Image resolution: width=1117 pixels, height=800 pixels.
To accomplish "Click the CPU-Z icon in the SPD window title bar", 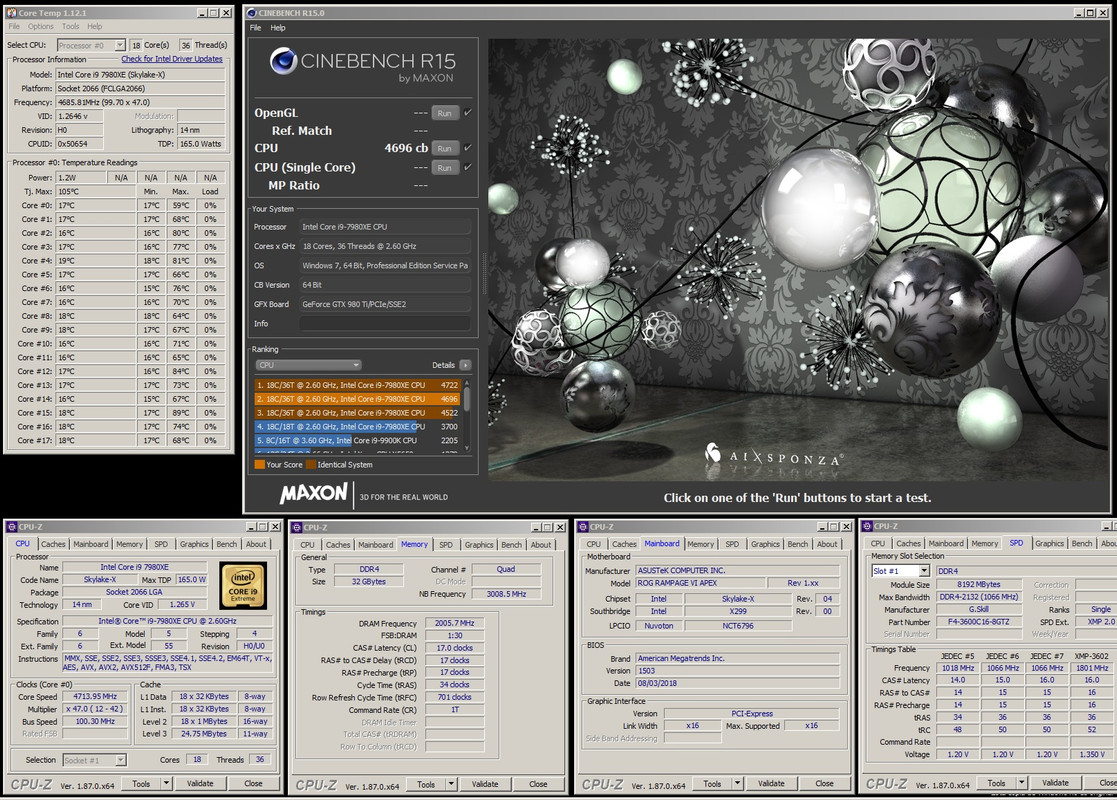I will click(867, 526).
